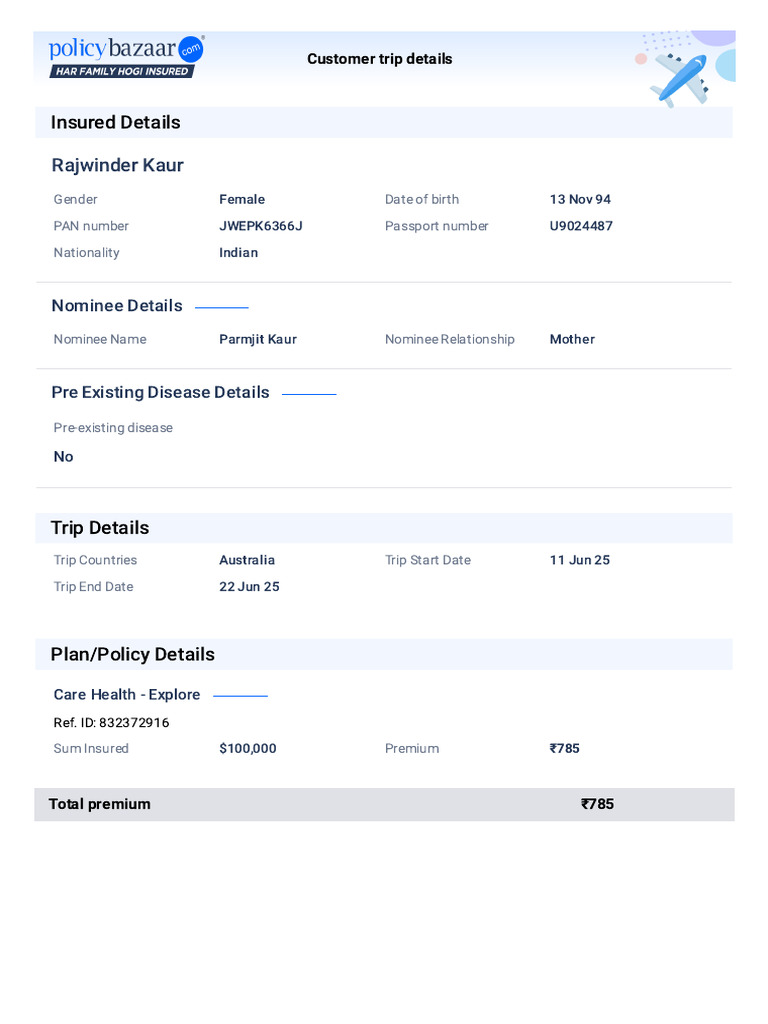Image resolution: width=768 pixels, height=1024 pixels.
Task: Click the trip start date value
Action: click(579, 560)
